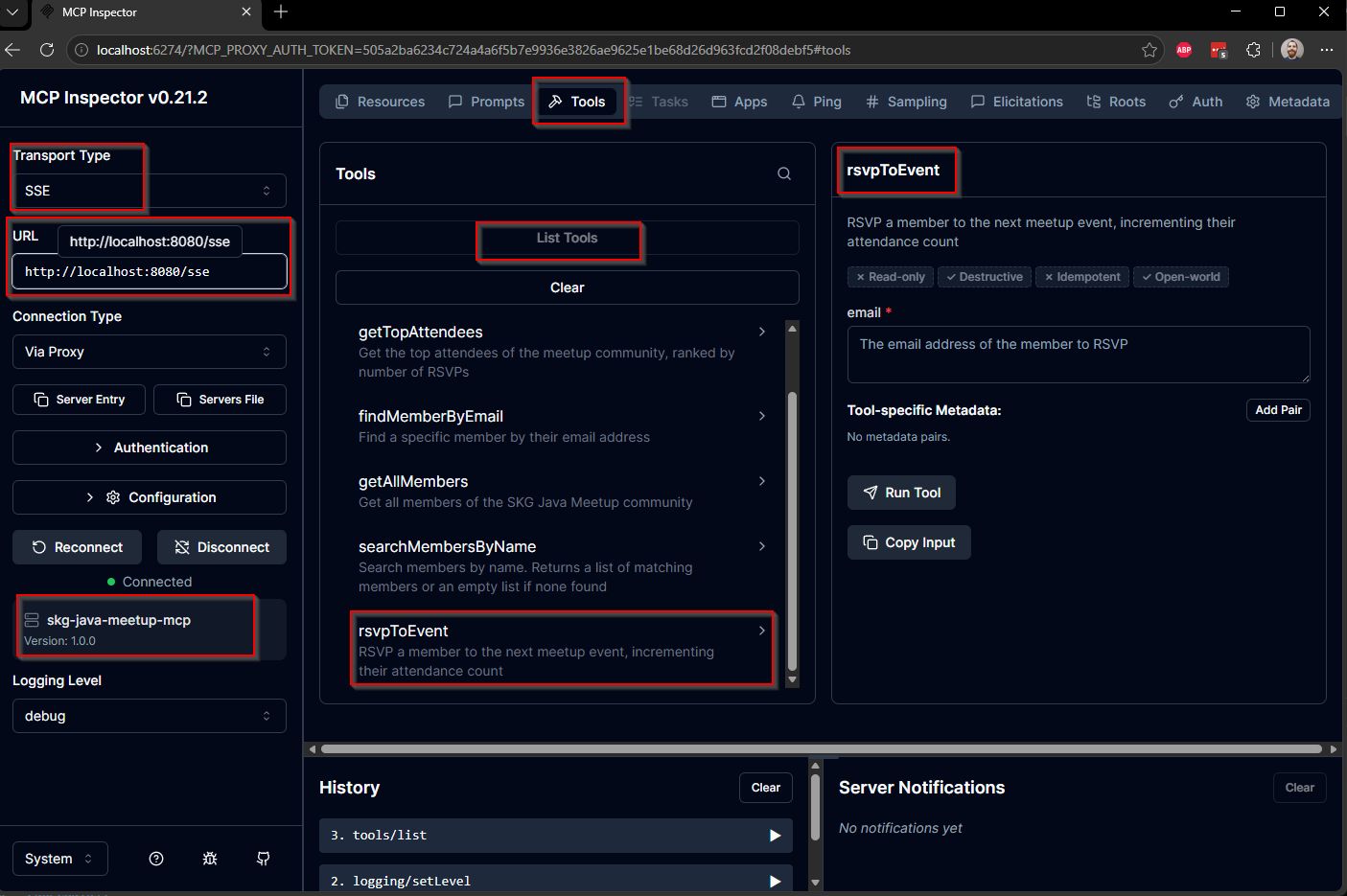Clear the History panel
The width and height of the screenshot is (1347, 896).
click(766, 788)
